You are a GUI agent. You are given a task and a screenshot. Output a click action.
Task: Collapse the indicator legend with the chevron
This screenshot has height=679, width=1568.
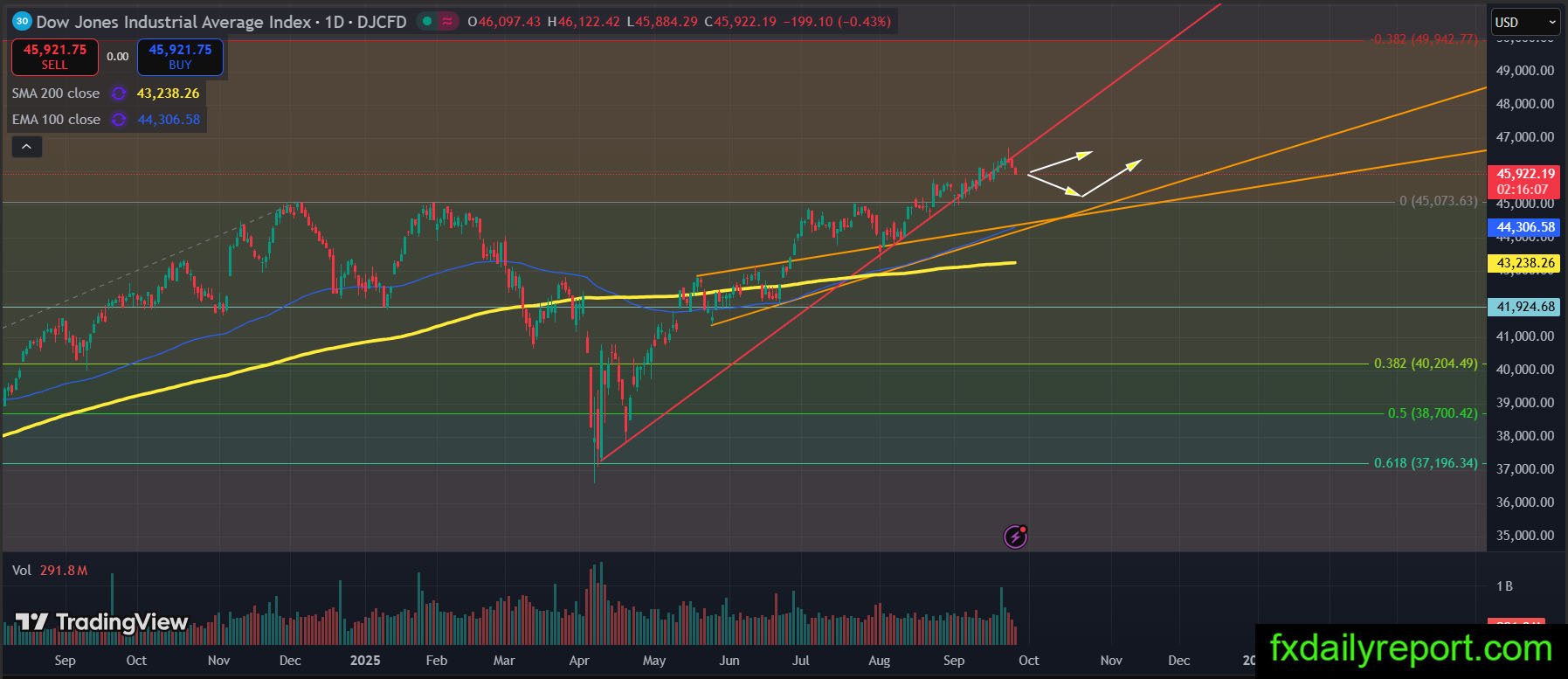point(26,147)
